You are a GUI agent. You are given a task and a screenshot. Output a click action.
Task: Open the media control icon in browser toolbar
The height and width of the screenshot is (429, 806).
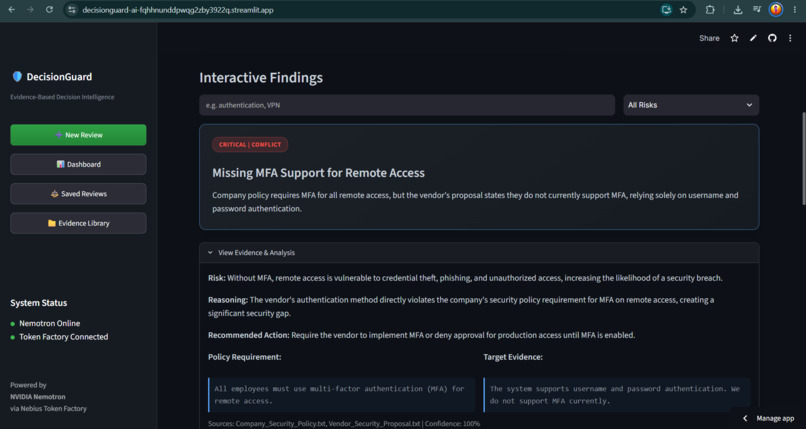tap(757, 10)
